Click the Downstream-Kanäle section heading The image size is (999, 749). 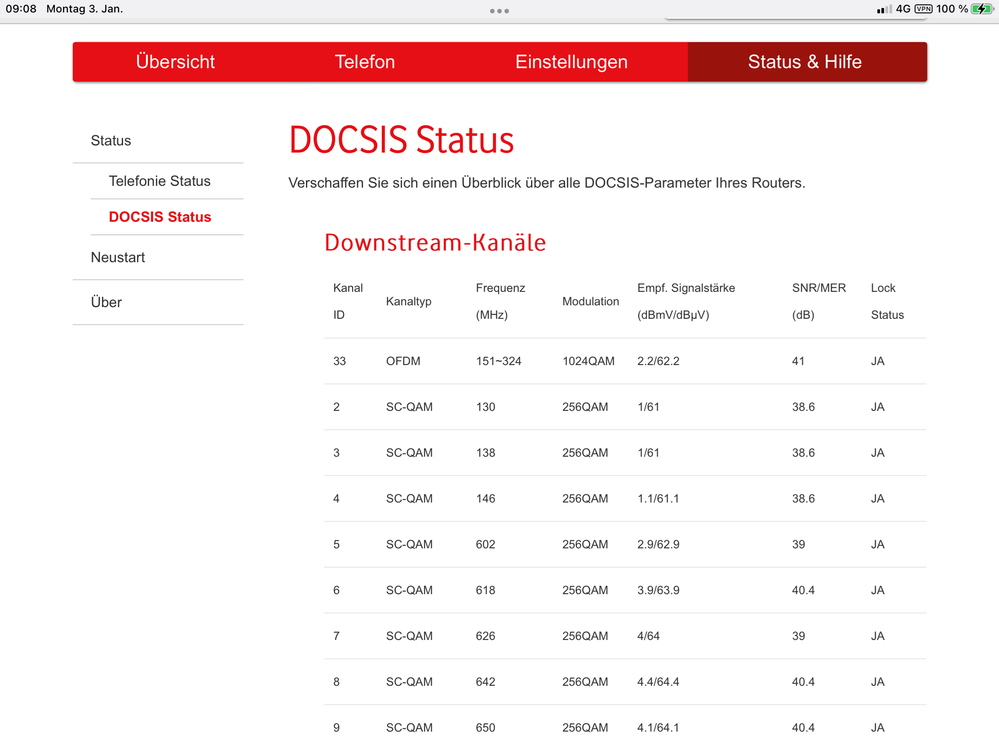click(435, 243)
